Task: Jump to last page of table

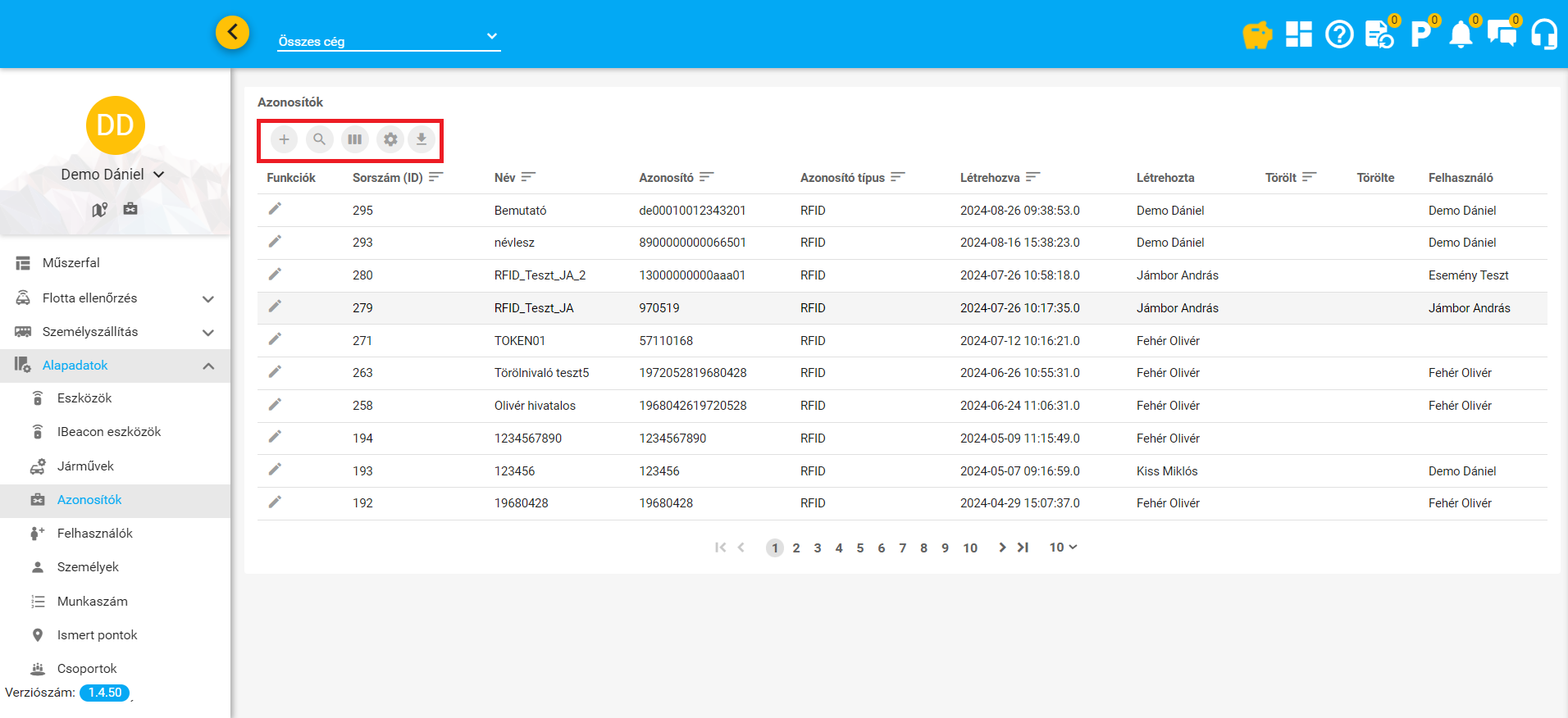Action: [1023, 548]
